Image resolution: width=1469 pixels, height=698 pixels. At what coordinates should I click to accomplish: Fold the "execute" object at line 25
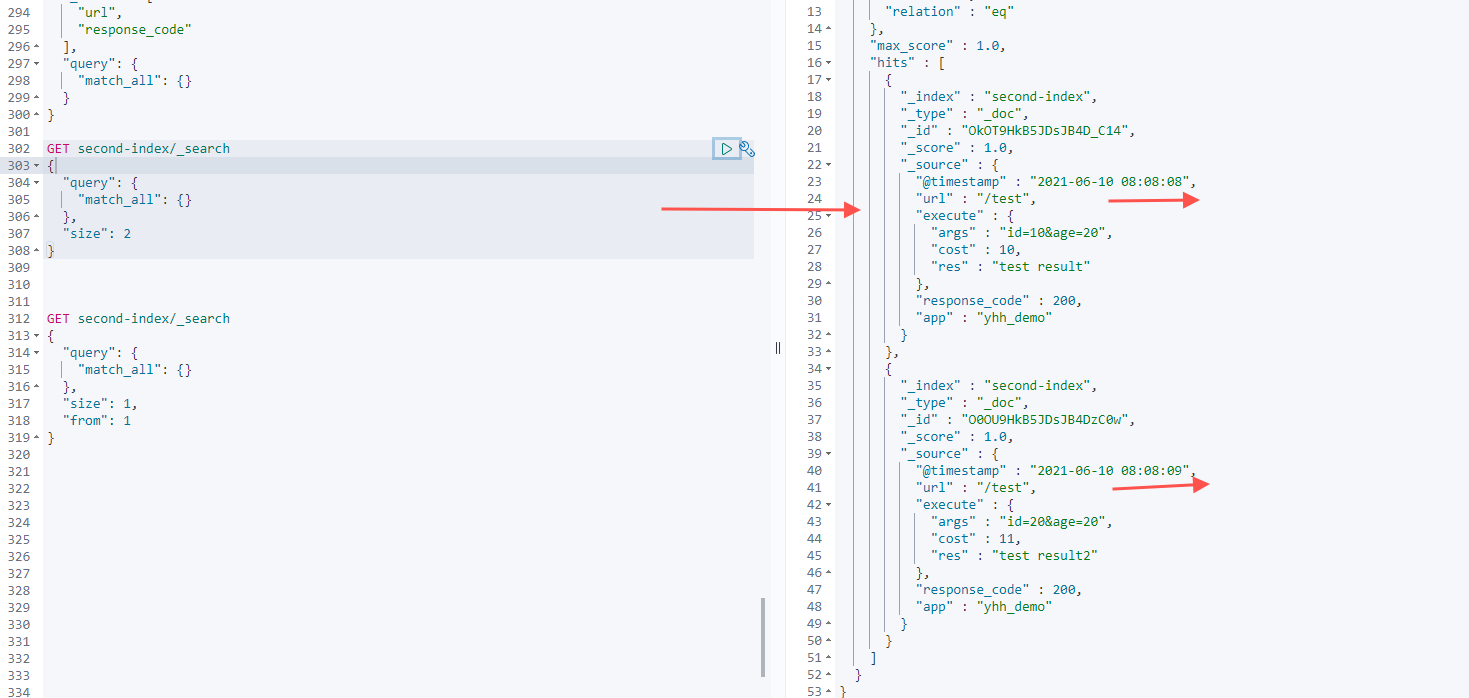[828, 216]
